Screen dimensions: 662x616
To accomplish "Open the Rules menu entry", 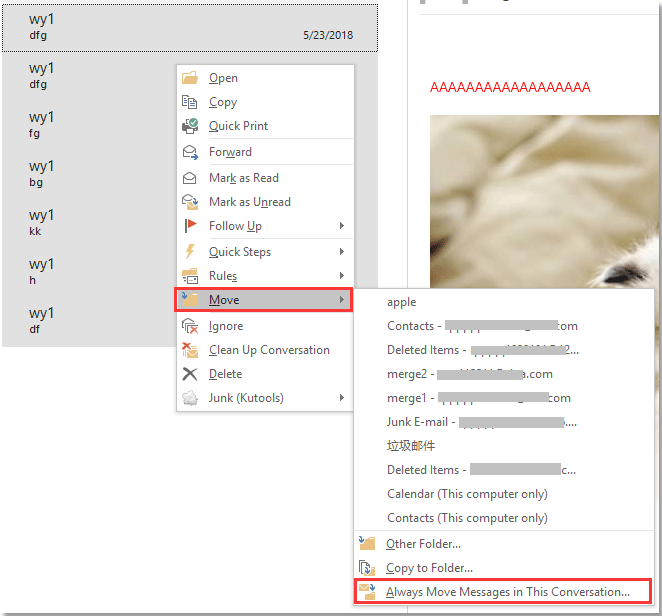I will pos(265,276).
